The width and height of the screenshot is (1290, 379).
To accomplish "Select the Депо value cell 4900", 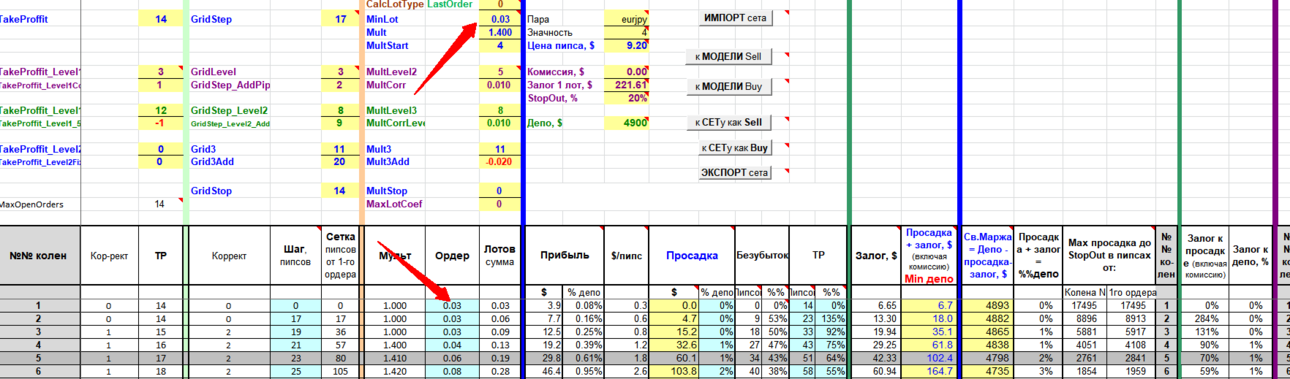I will (628, 123).
